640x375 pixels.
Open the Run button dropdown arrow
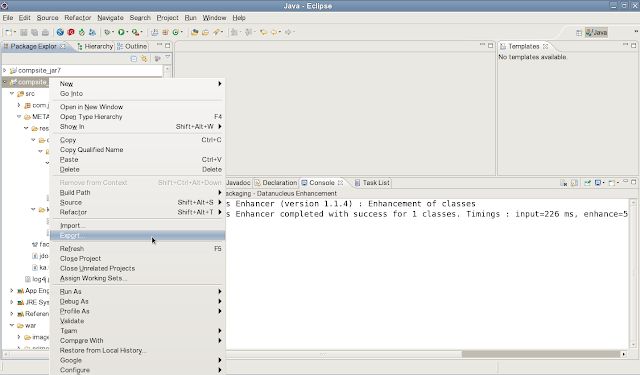[x=127, y=32]
